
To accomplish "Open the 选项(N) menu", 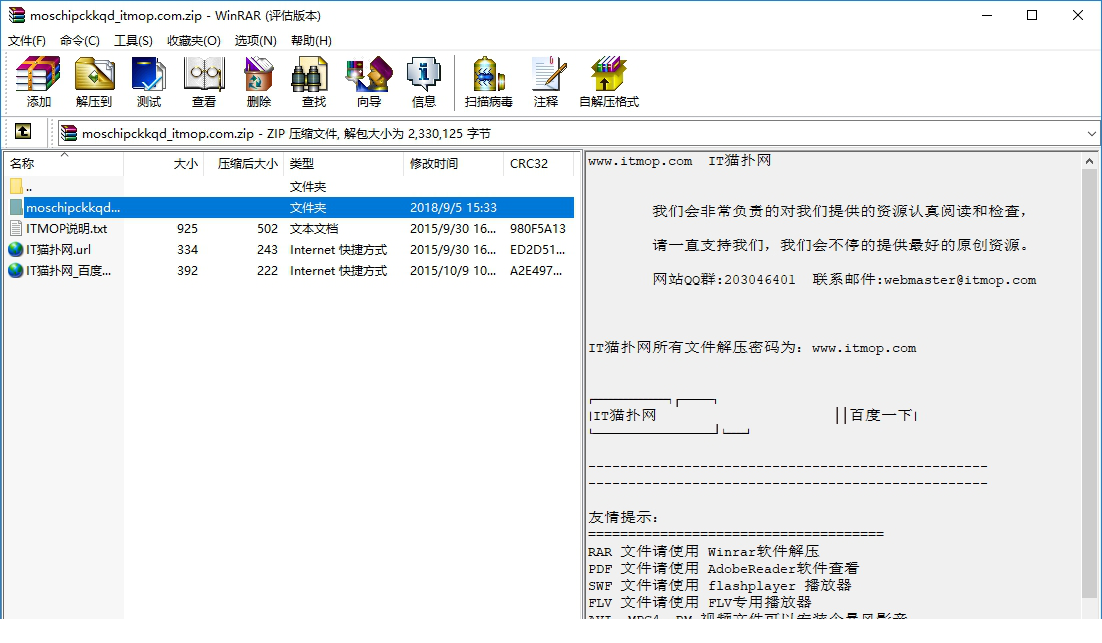I will pos(255,41).
